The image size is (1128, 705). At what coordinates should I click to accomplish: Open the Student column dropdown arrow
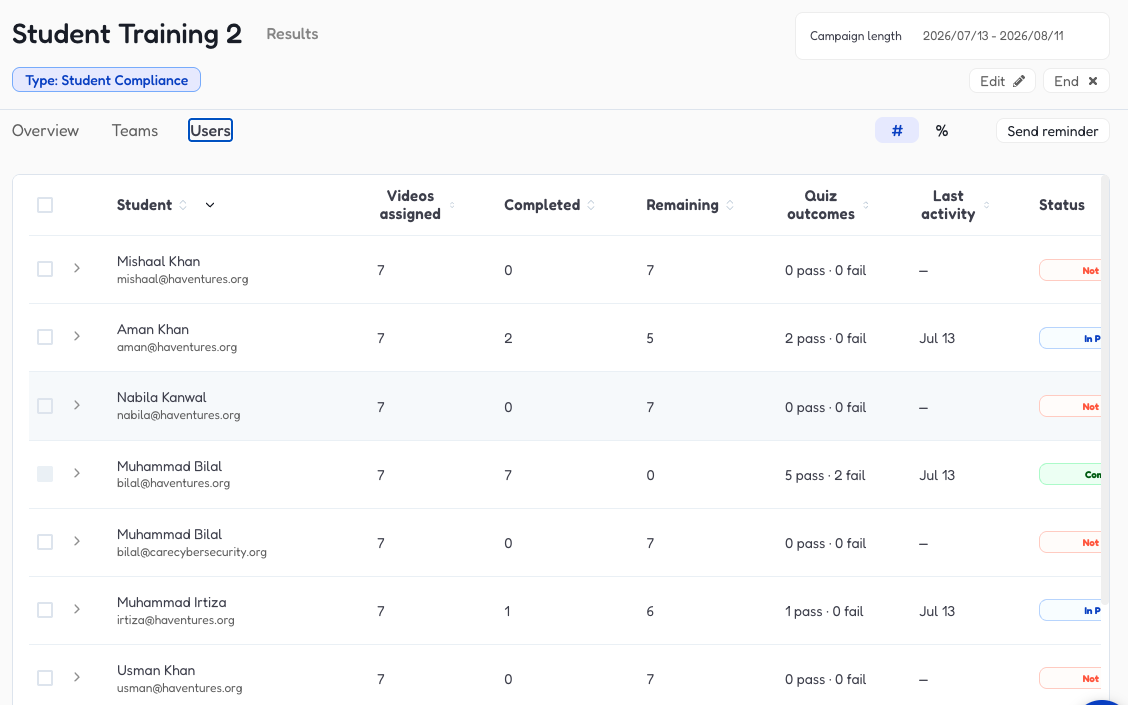tap(210, 205)
